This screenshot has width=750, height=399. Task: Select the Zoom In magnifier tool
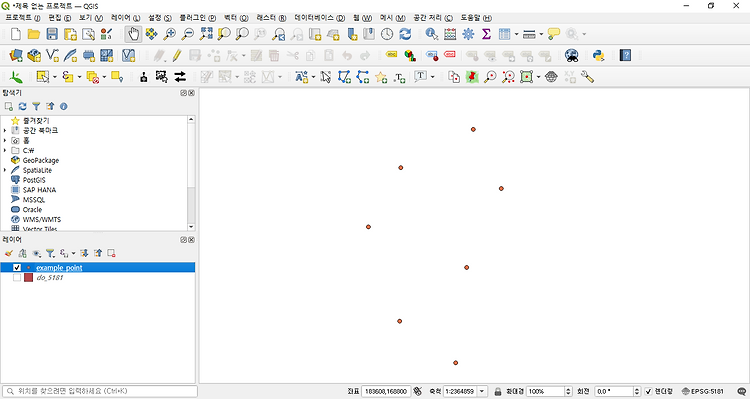(169, 34)
